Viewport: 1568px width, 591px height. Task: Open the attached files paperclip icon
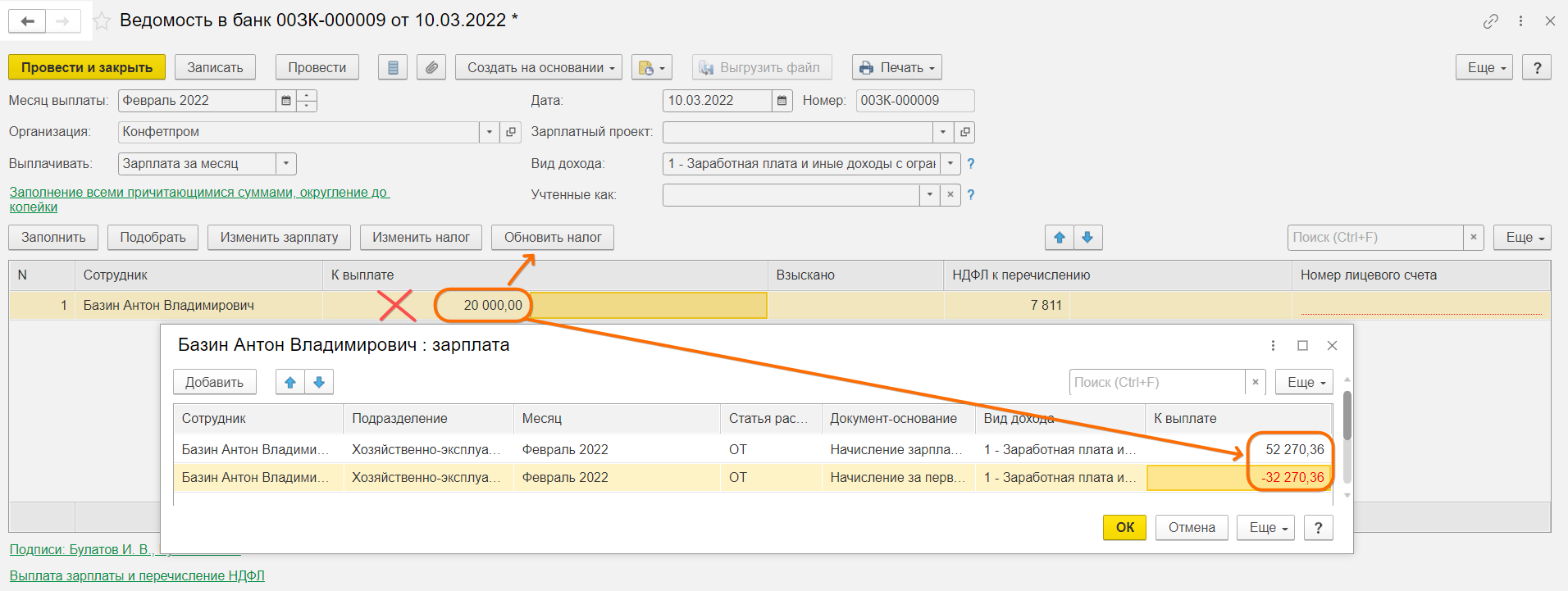click(x=431, y=67)
